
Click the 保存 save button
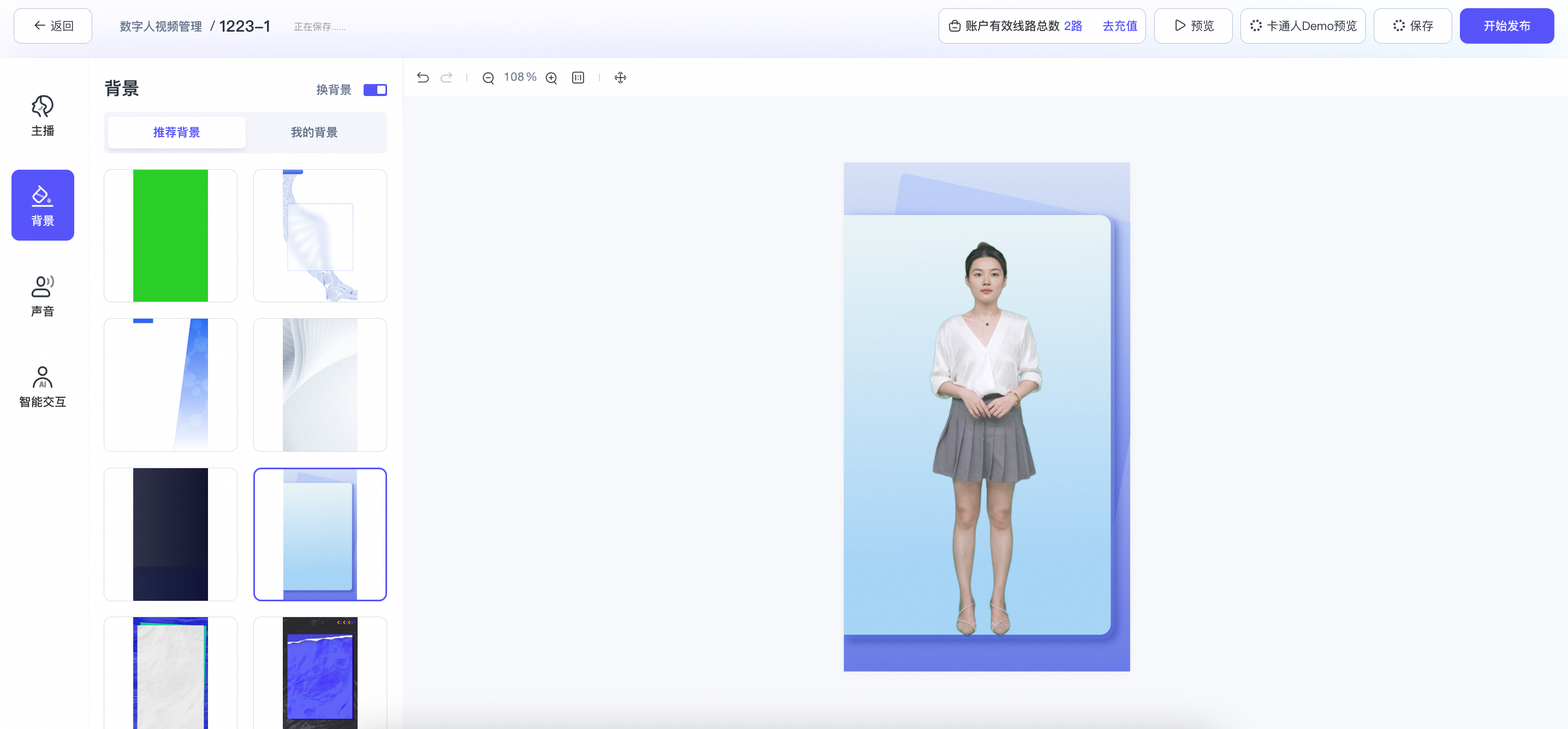point(1413,26)
